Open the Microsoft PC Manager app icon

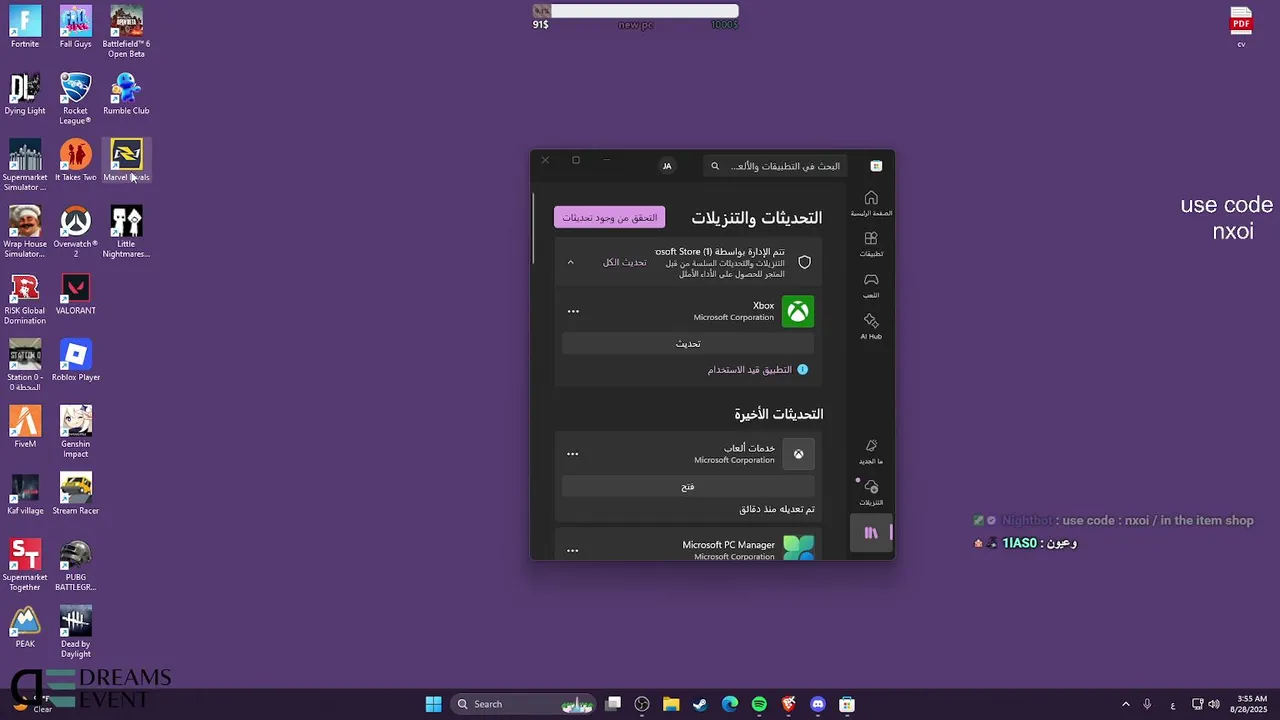pyautogui.click(x=798, y=548)
